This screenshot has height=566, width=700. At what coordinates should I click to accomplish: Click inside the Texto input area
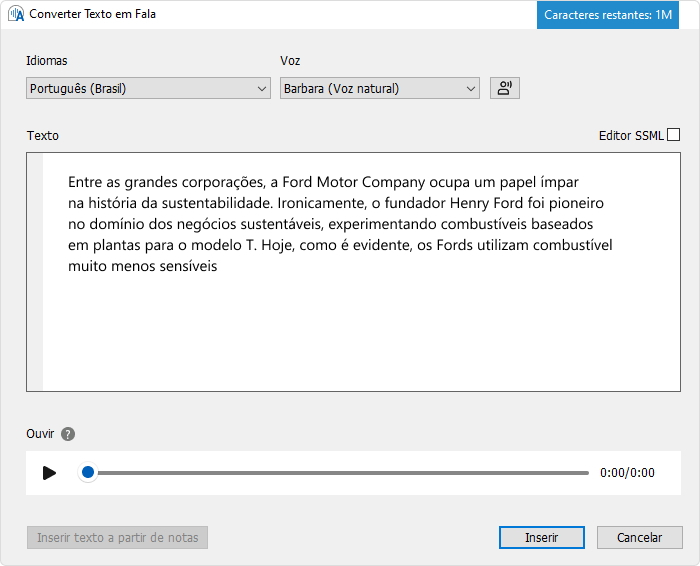(353, 272)
